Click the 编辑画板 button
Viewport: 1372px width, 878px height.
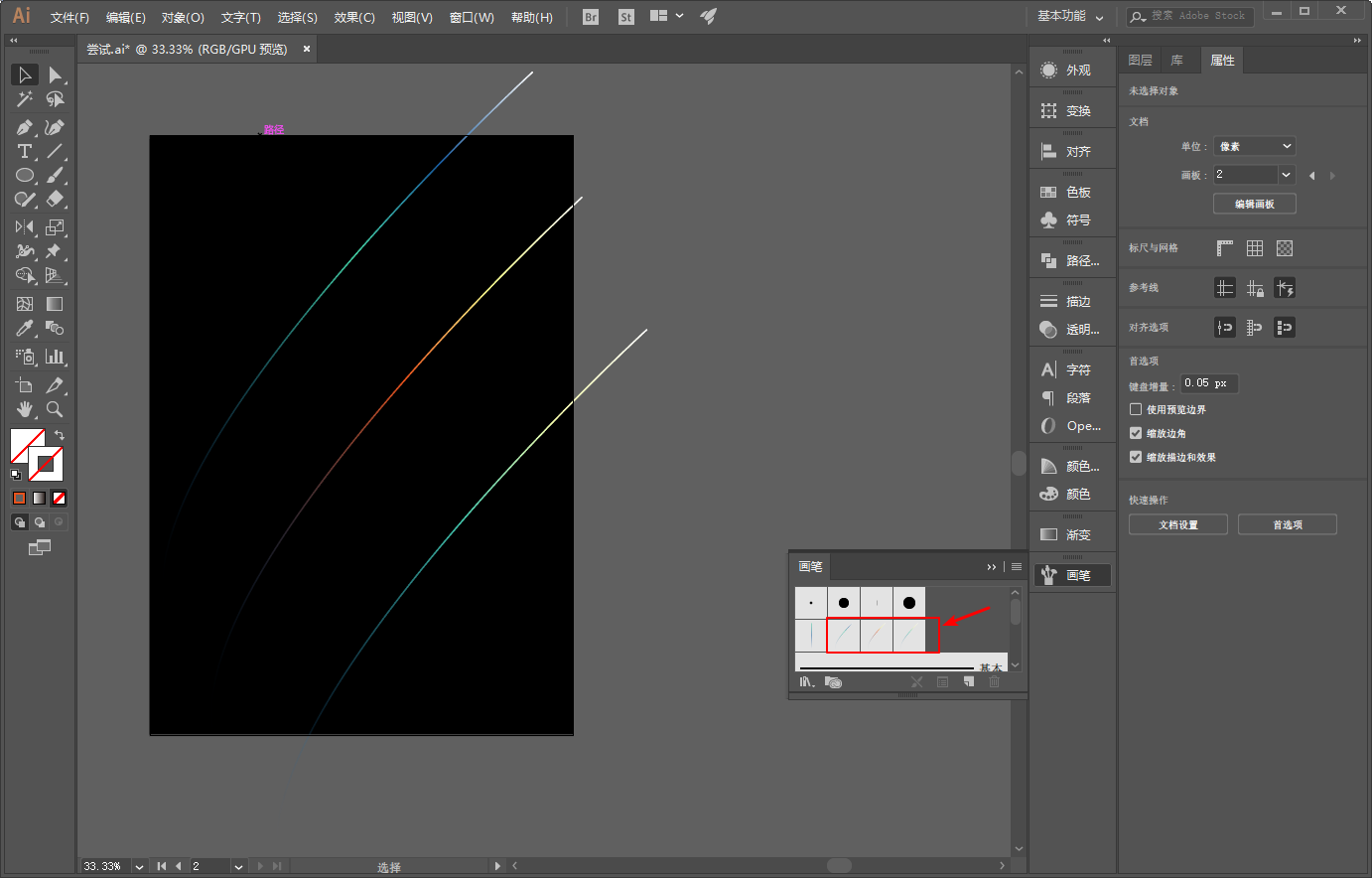(1254, 204)
